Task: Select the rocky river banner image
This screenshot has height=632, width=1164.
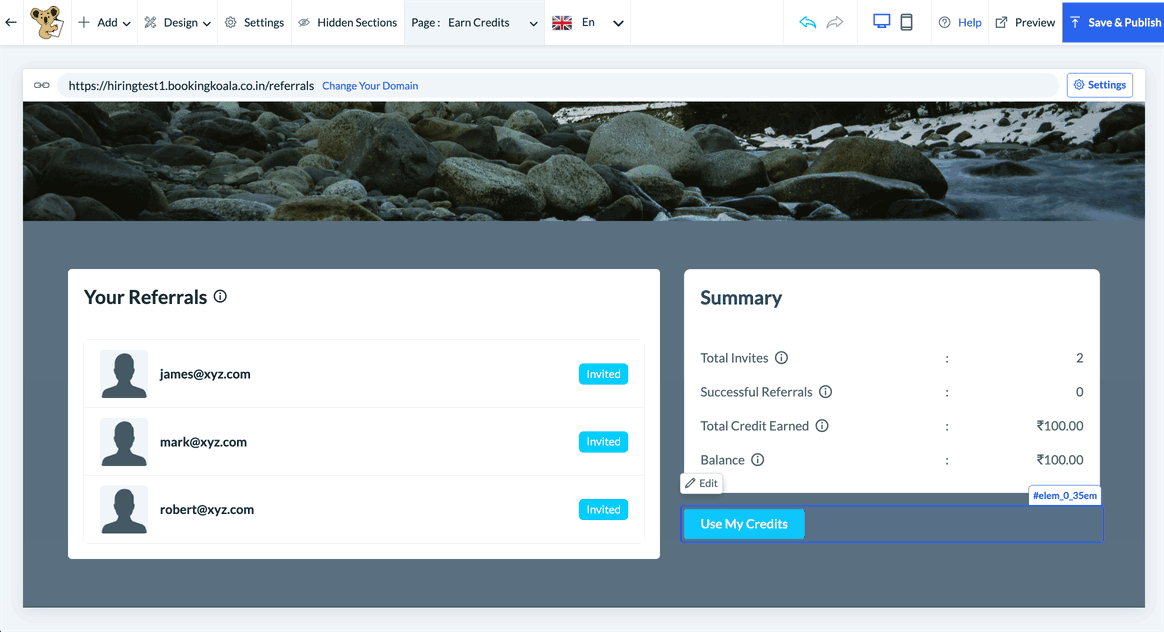Action: [x=583, y=161]
